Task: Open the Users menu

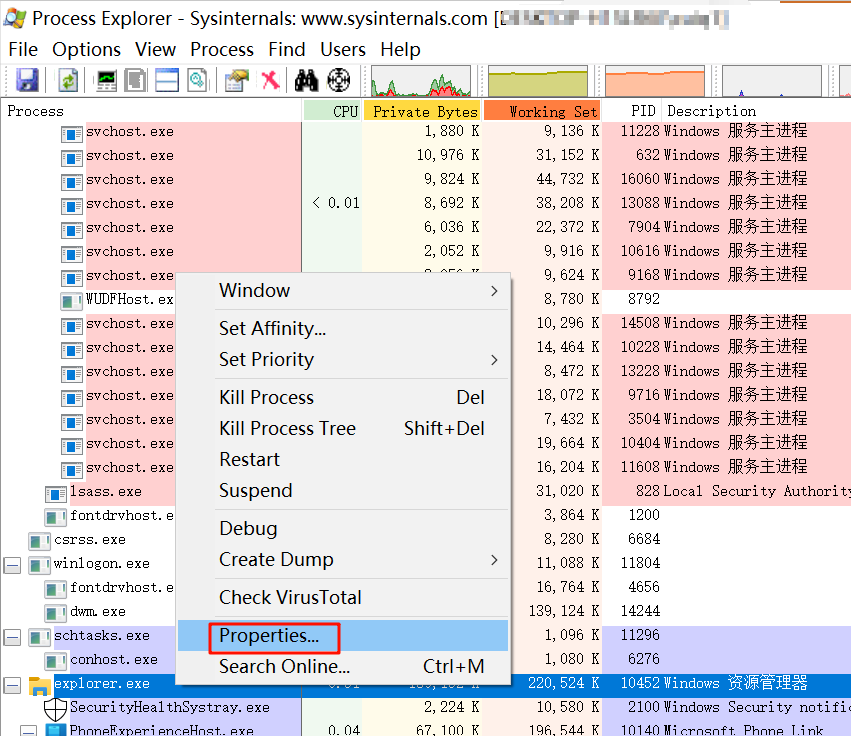Action: click(x=342, y=49)
